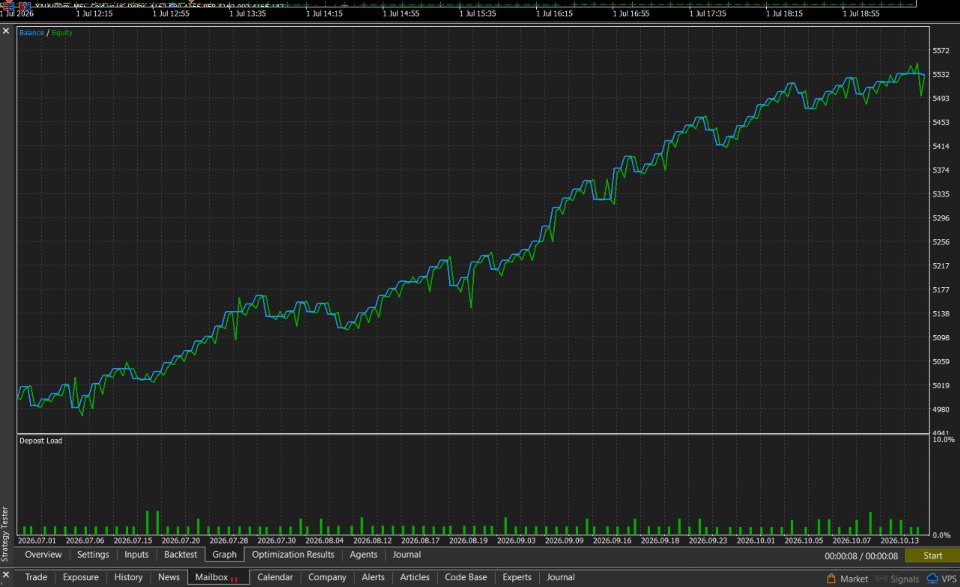This screenshot has width=960, height=587.
Task: Go to the Articles tab
Action: click(415, 577)
